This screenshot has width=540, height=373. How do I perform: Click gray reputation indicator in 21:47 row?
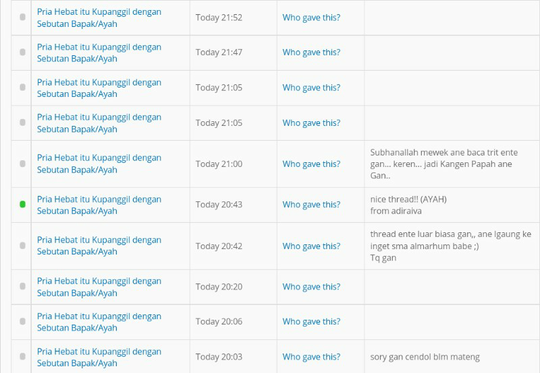pos(23,52)
